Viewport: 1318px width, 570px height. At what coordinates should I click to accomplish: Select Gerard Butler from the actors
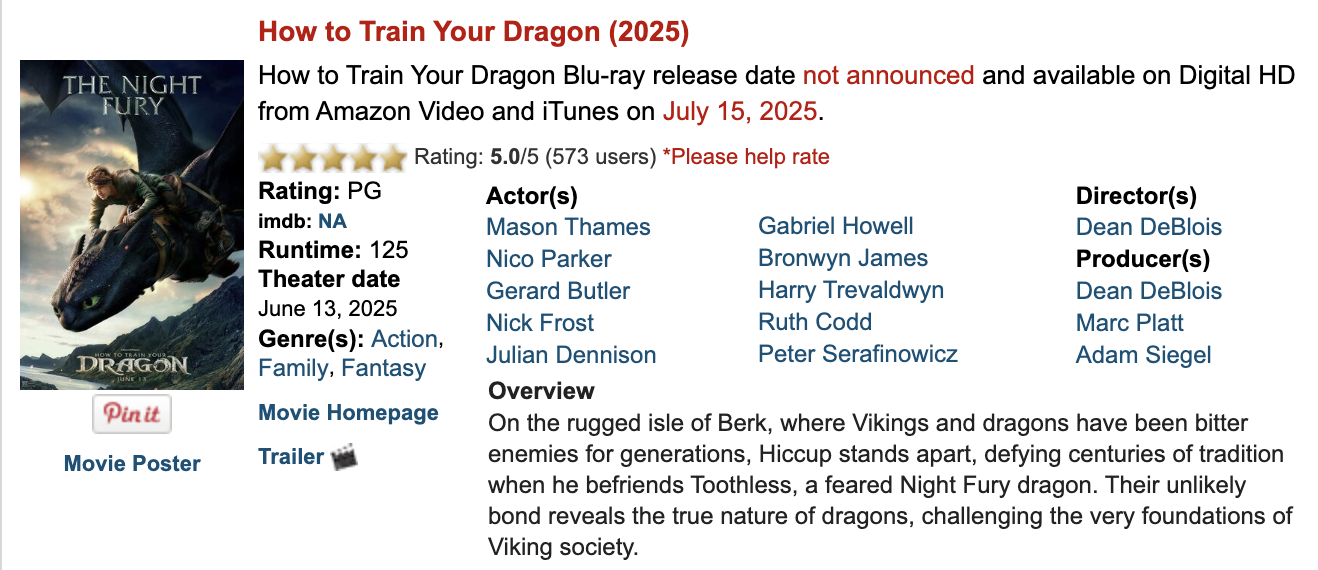558,291
